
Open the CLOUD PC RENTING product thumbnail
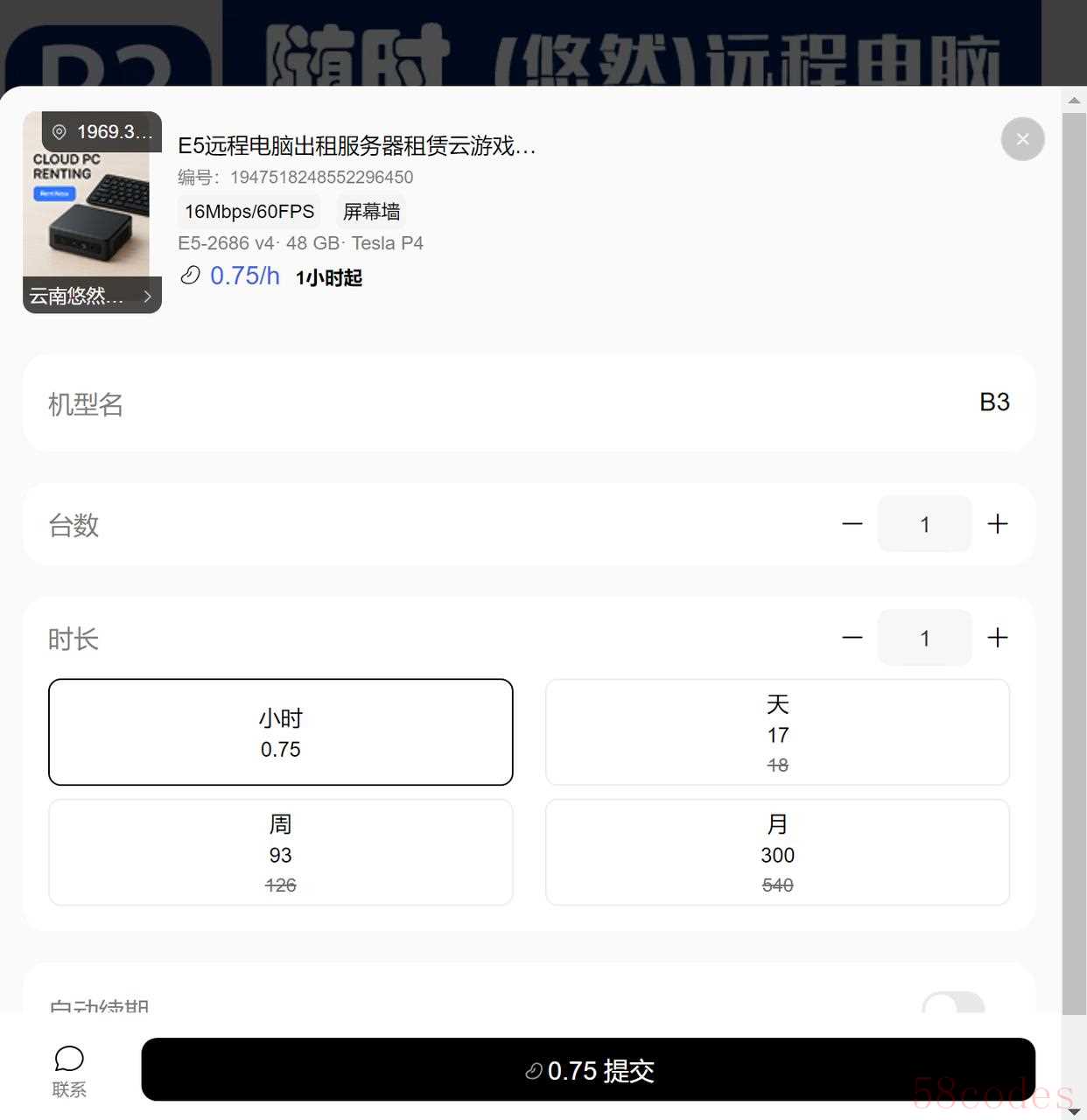pyautogui.click(x=92, y=213)
